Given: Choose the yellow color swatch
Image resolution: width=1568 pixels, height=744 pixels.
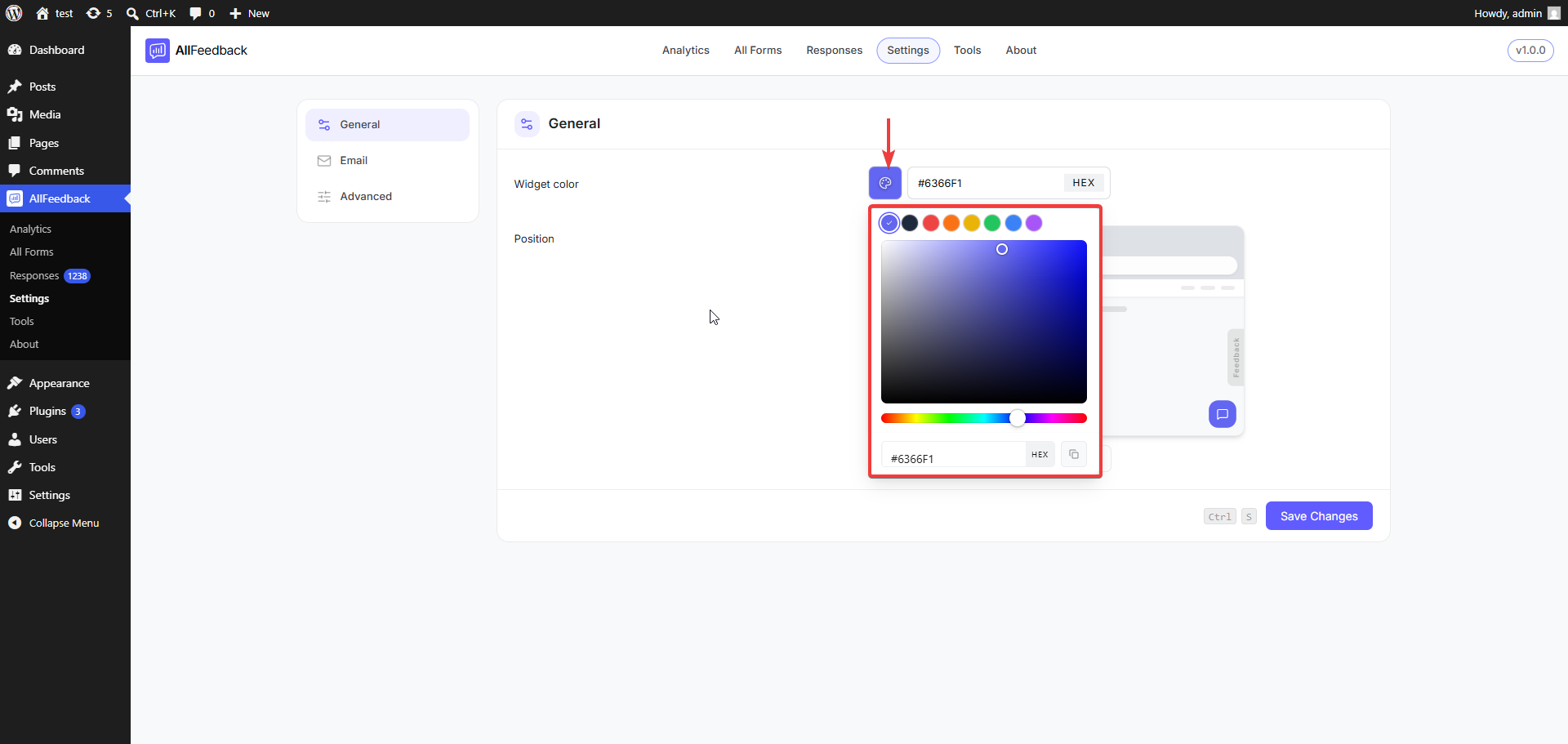Looking at the screenshot, I should click(972, 223).
